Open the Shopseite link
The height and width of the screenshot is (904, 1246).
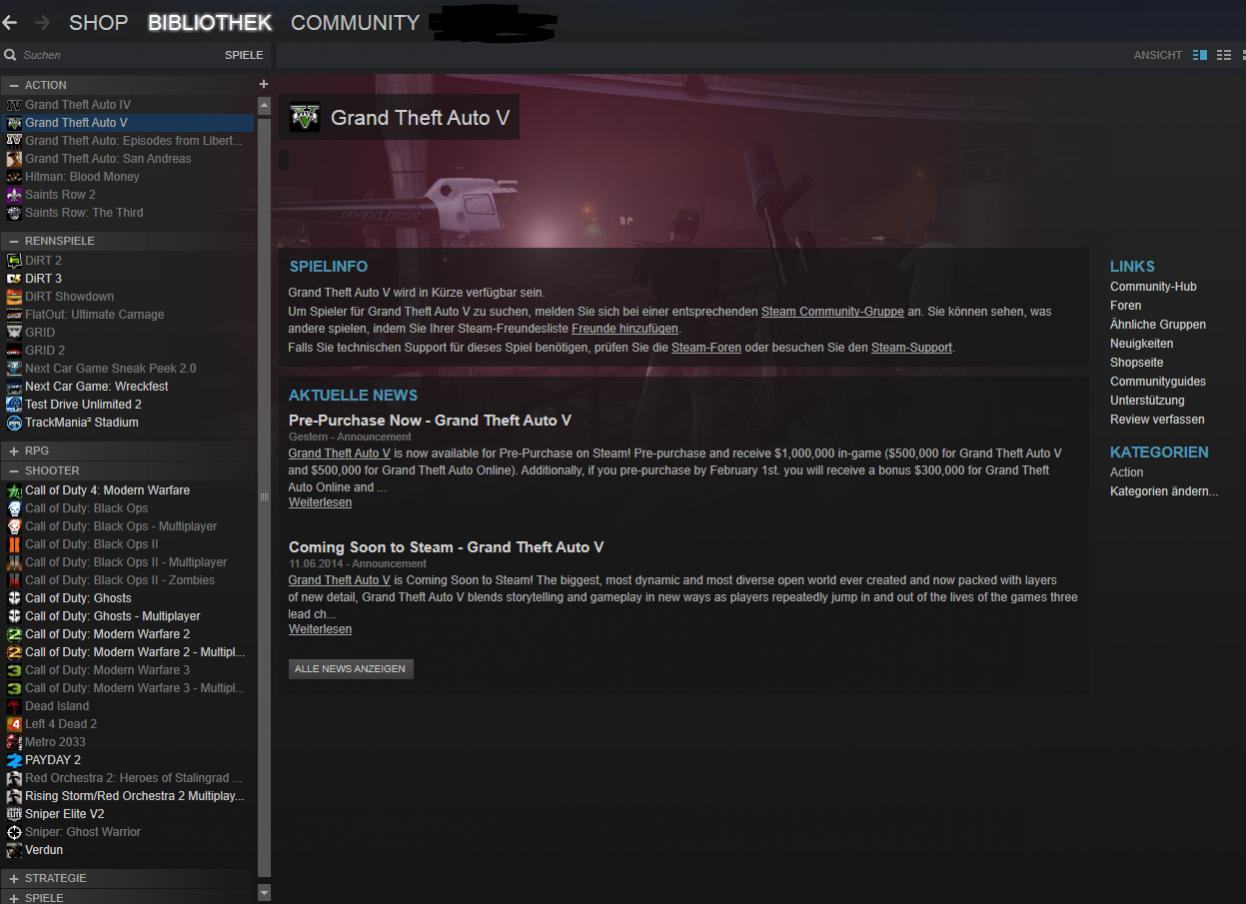click(x=1137, y=363)
